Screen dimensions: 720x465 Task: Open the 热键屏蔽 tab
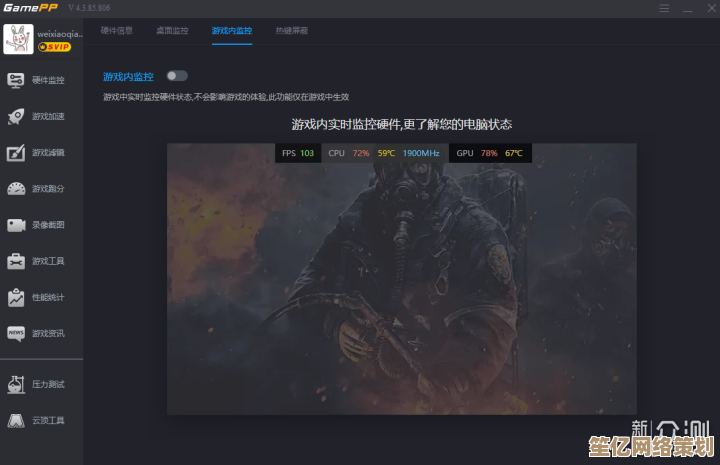(x=292, y=31)
